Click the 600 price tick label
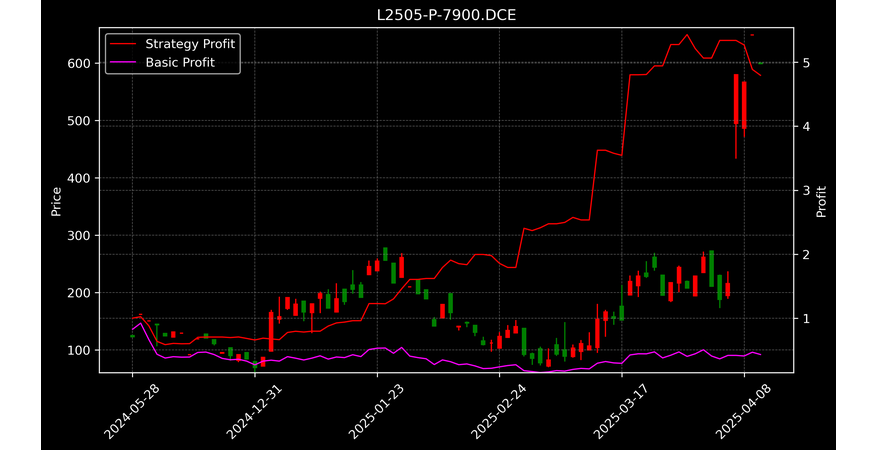 pos(79,63)
